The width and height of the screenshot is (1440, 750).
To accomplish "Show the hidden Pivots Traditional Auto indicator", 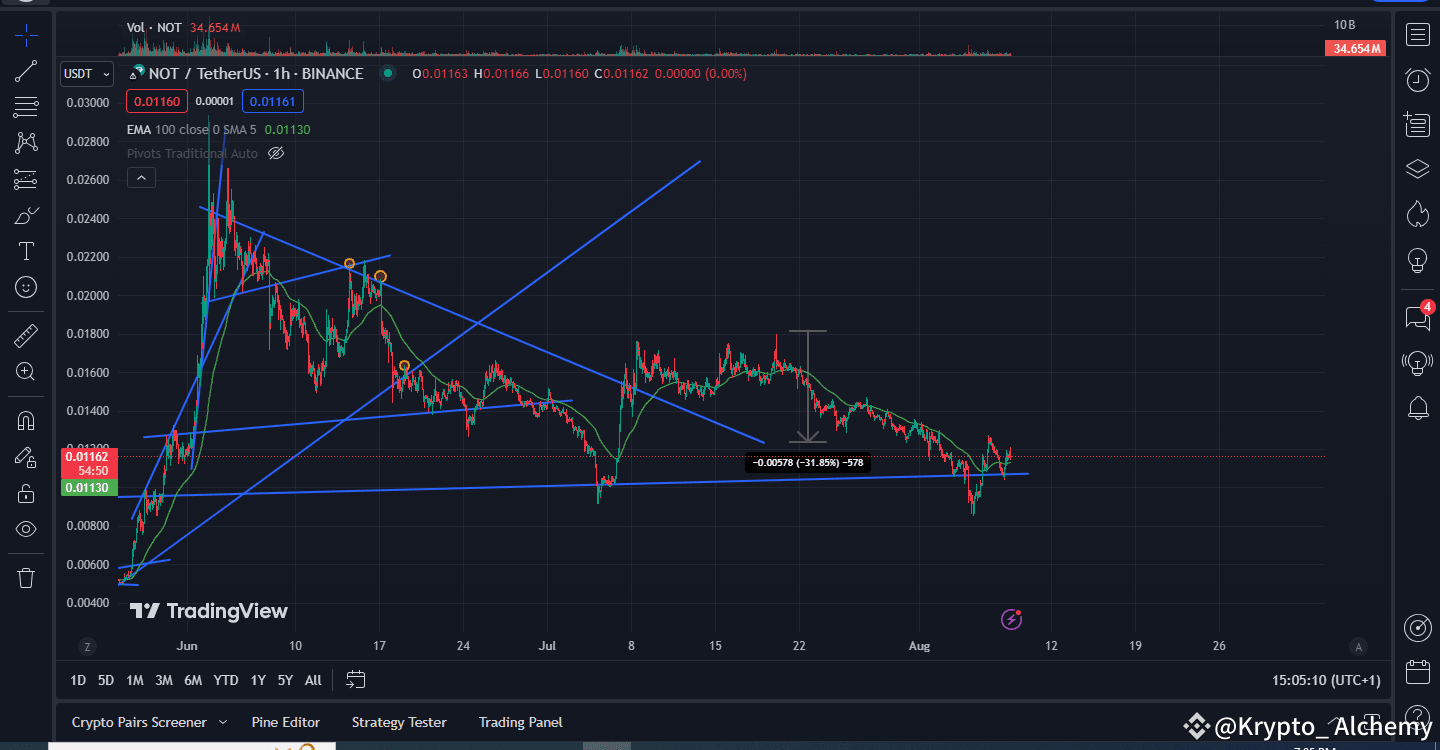I will pos(276,153).
